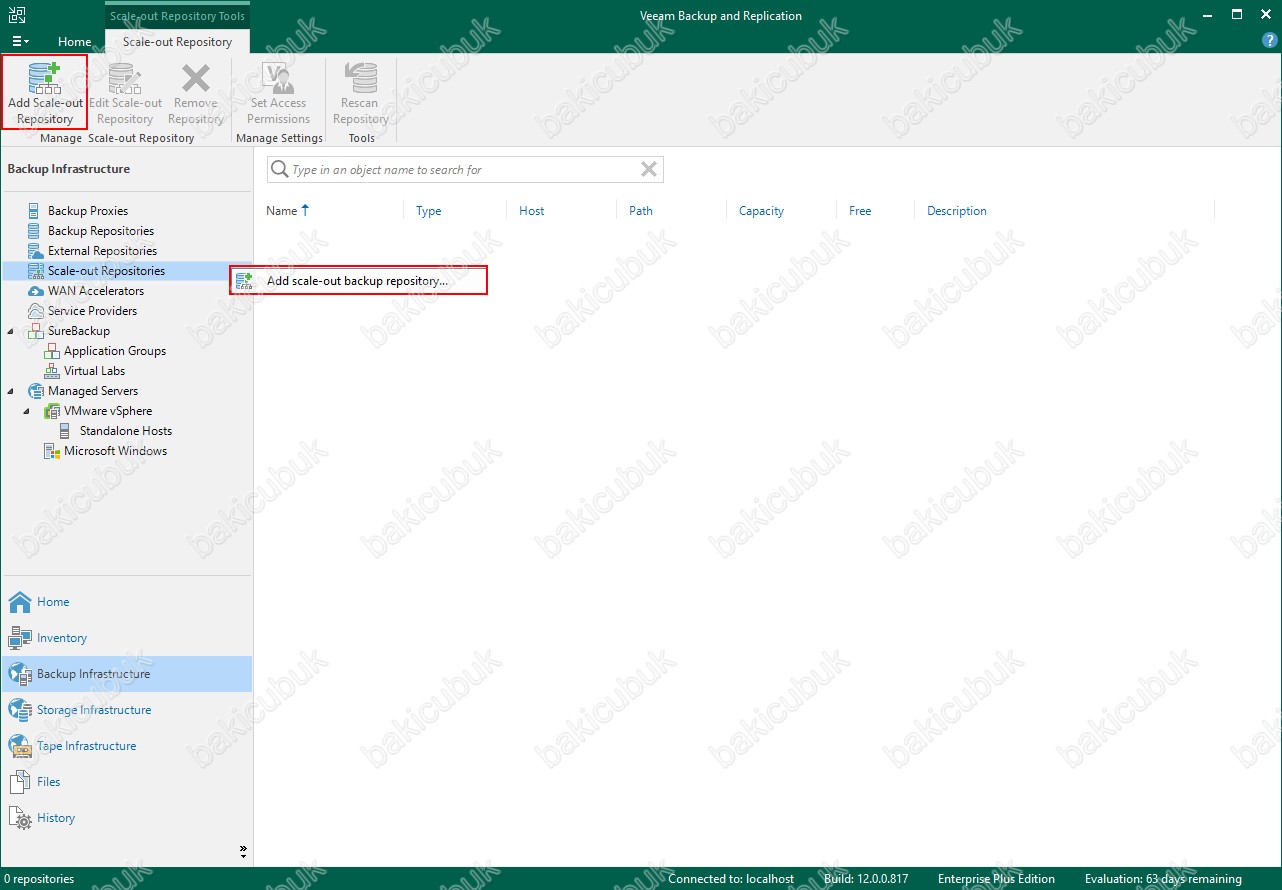
Task: Click the Inventory monitor icon
Action: point(20,638)
